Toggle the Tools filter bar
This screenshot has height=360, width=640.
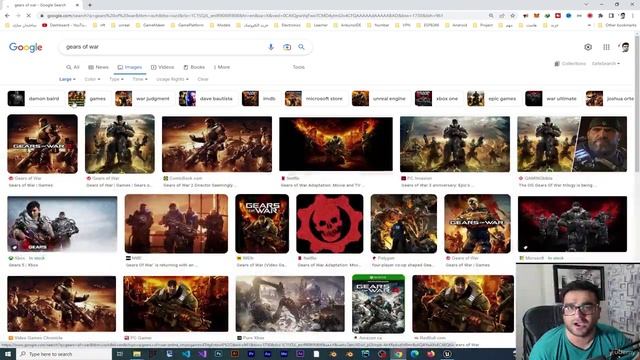click(298, 67)
